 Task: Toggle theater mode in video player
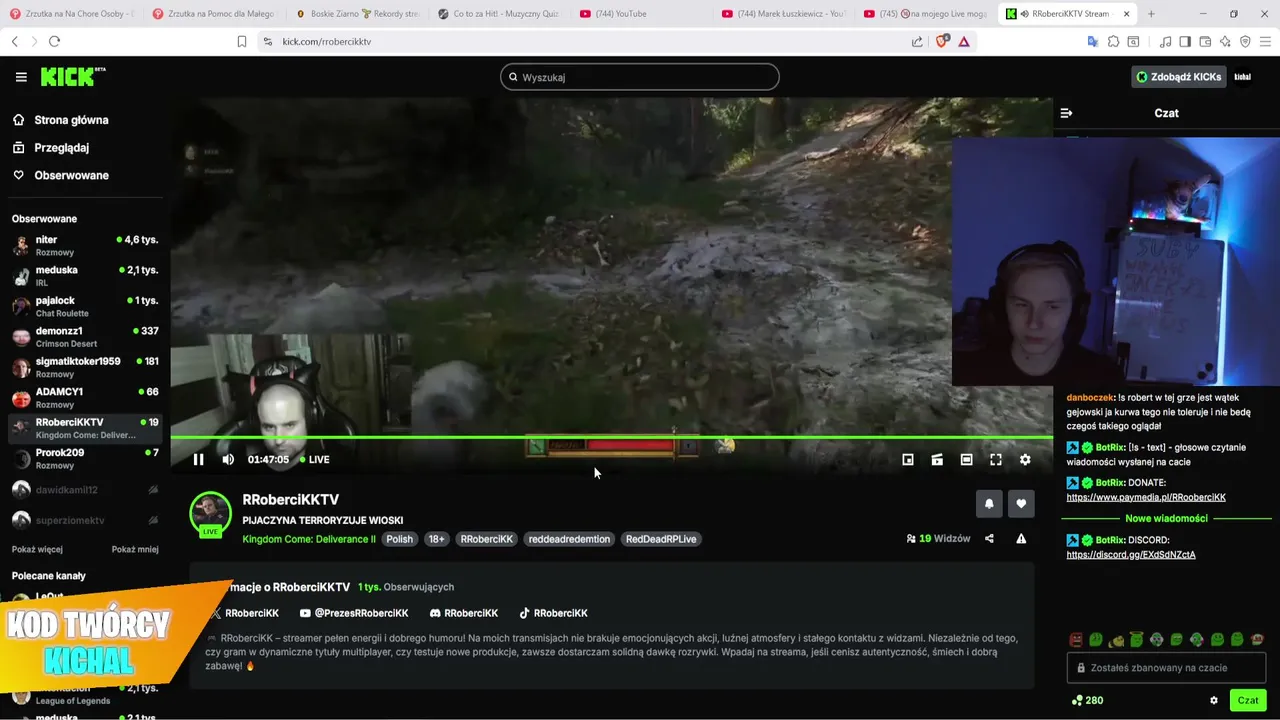tap(966, 460)
